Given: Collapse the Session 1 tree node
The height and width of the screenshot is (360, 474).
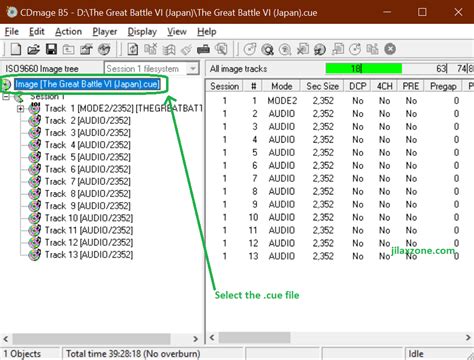Looking at the screenshot, I should pos(6,97).
